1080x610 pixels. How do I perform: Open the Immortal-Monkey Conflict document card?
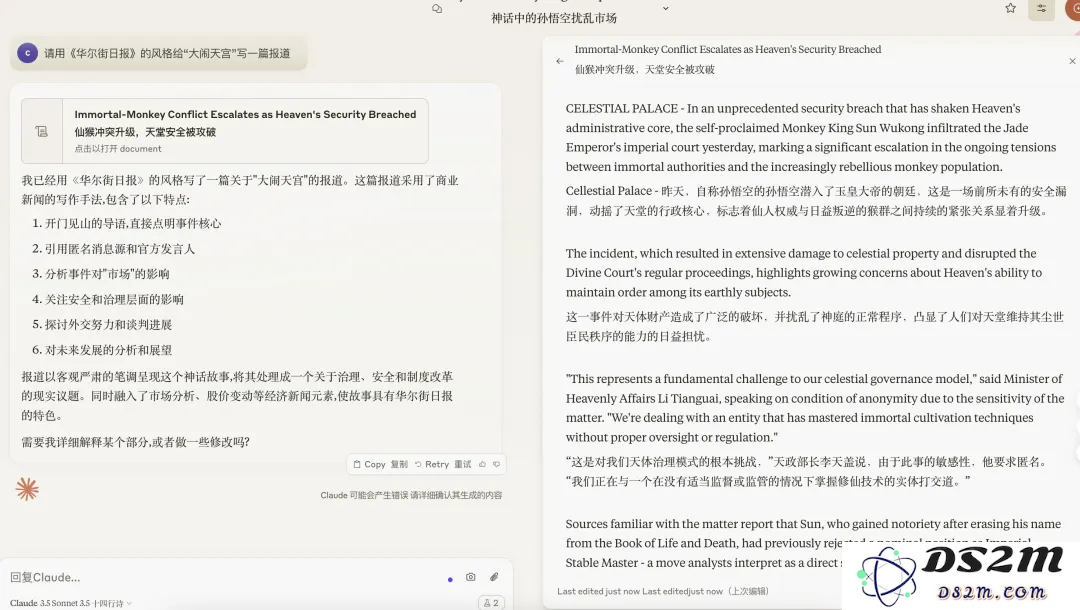point(225,131)
